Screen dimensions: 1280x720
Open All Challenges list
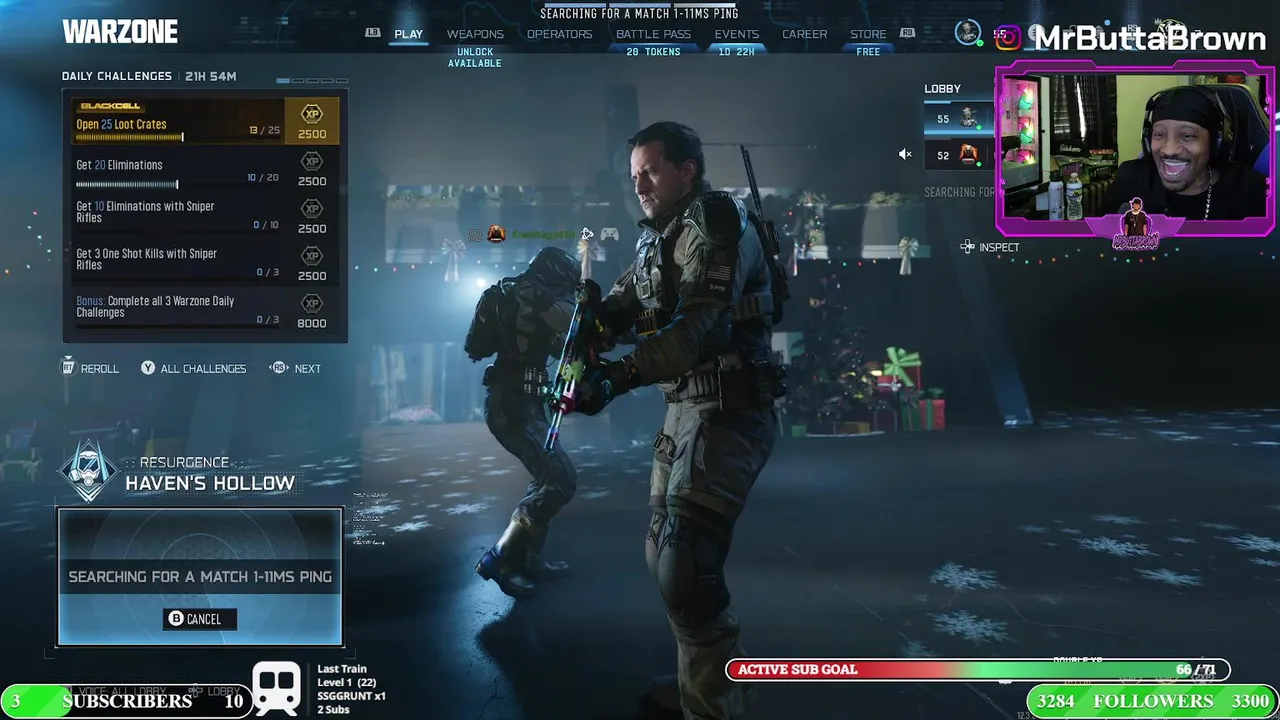click(193, 368)
